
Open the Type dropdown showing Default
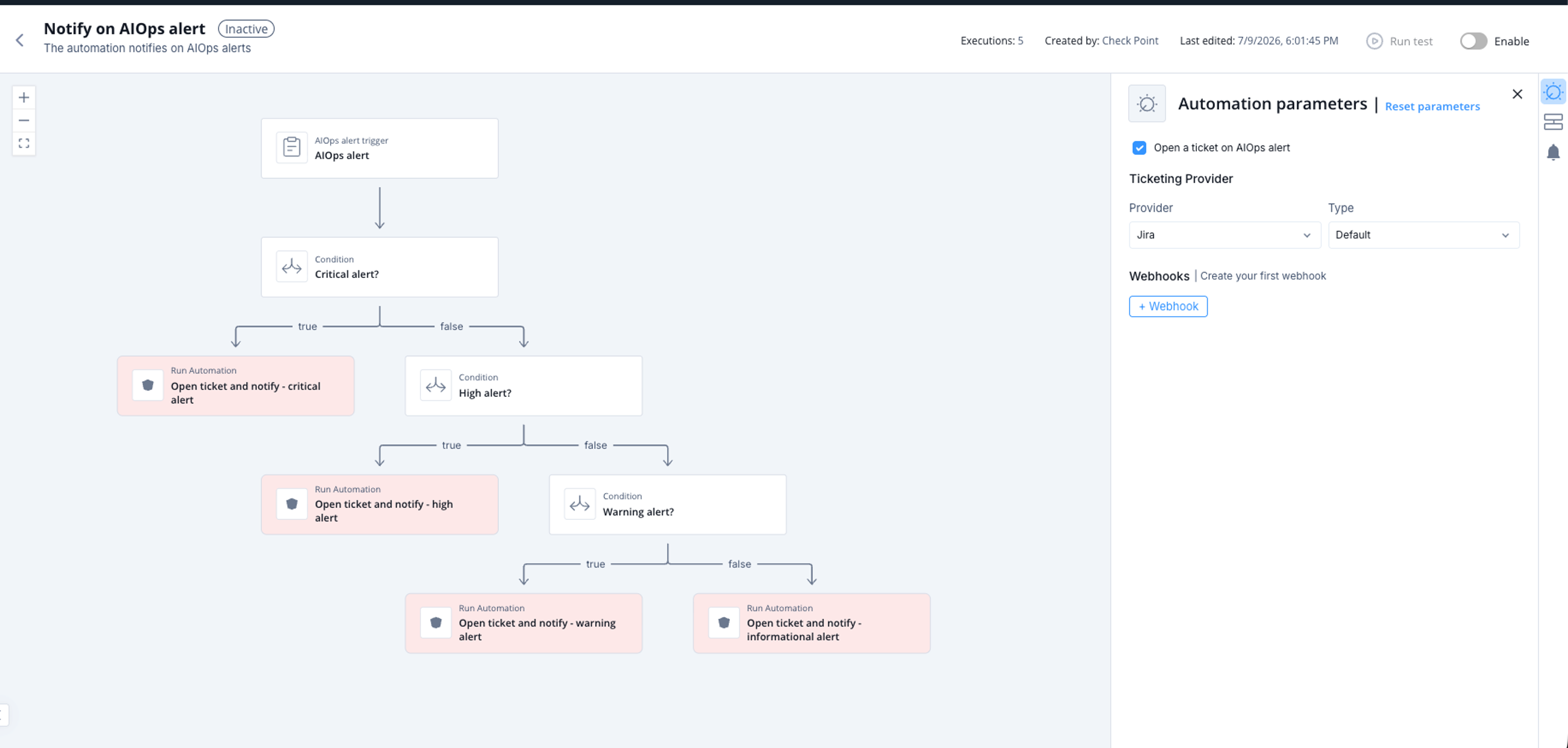(x=1423, y=235)
